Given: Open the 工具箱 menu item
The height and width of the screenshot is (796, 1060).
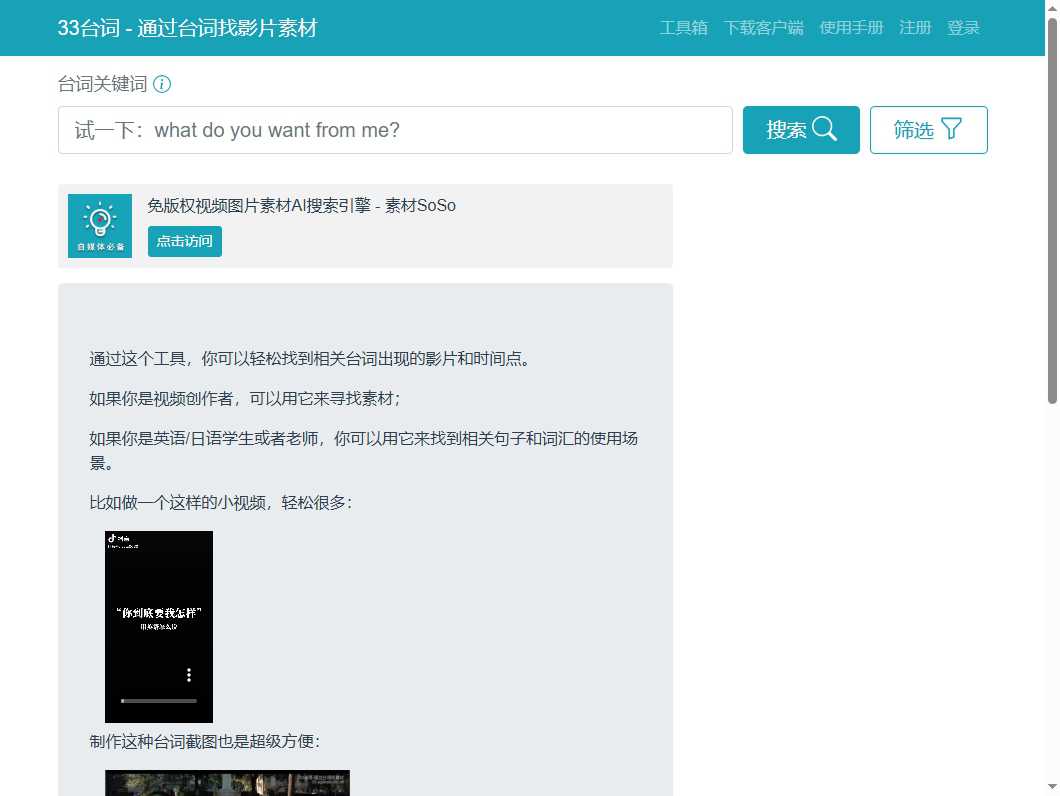Looking at the screenshot, I should tap(683, 28).
